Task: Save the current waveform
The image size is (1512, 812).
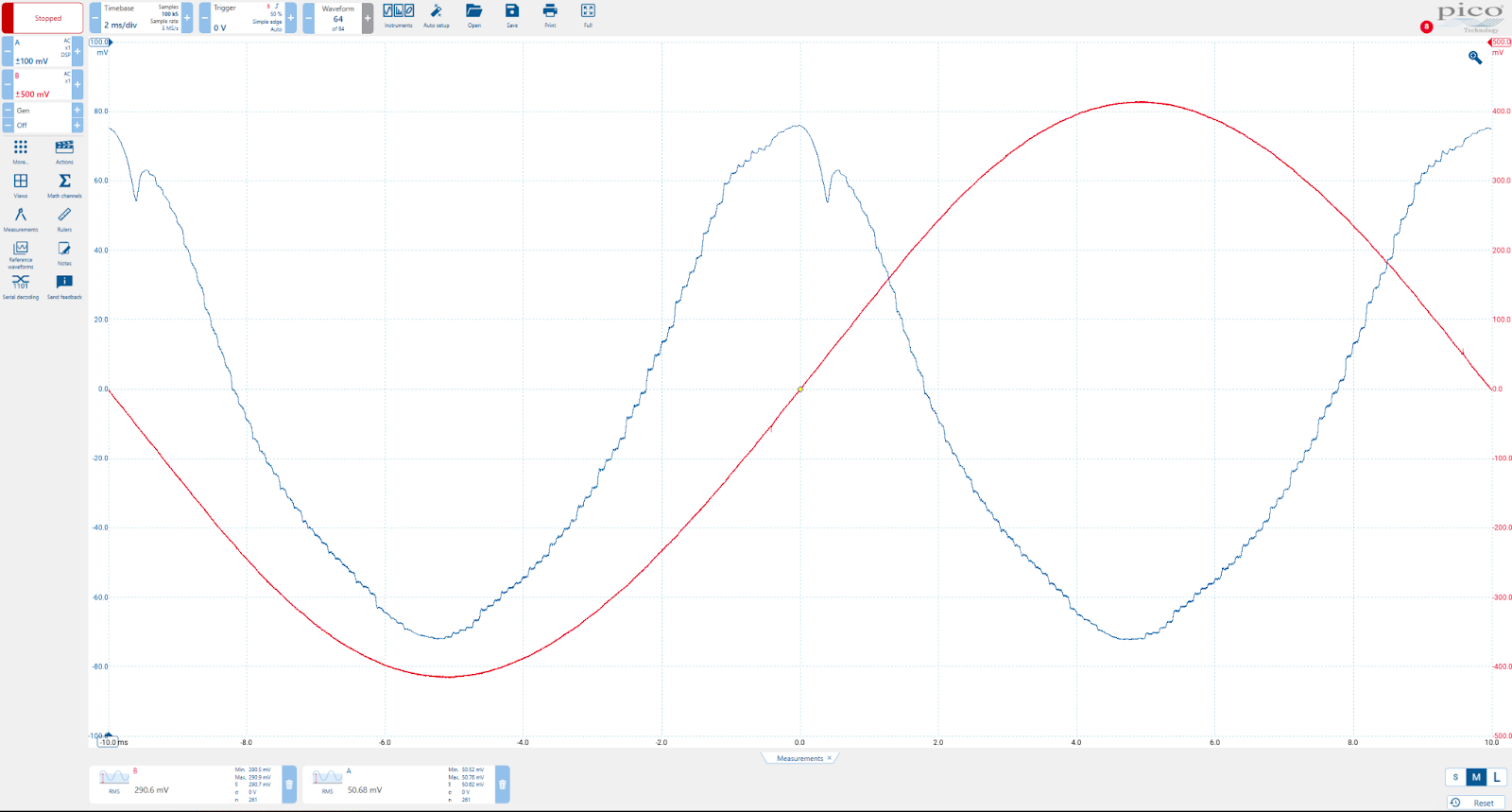Action: 512,15
